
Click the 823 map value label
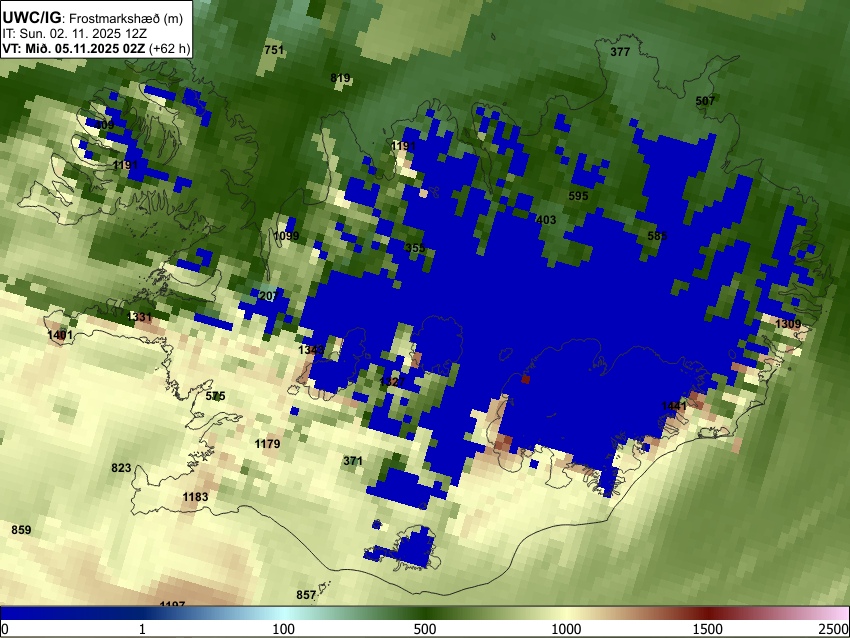tap(121, 468)
